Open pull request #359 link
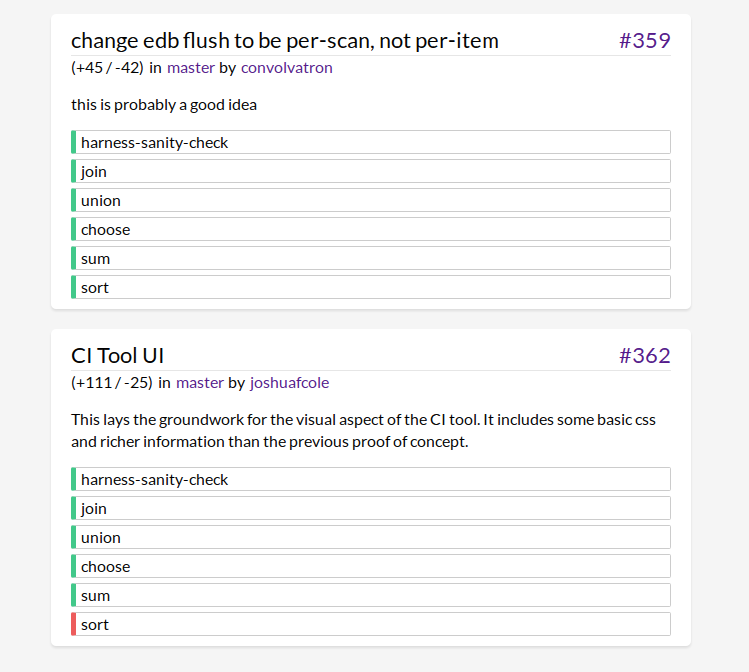The image size is (749, 672). (644, 41)
